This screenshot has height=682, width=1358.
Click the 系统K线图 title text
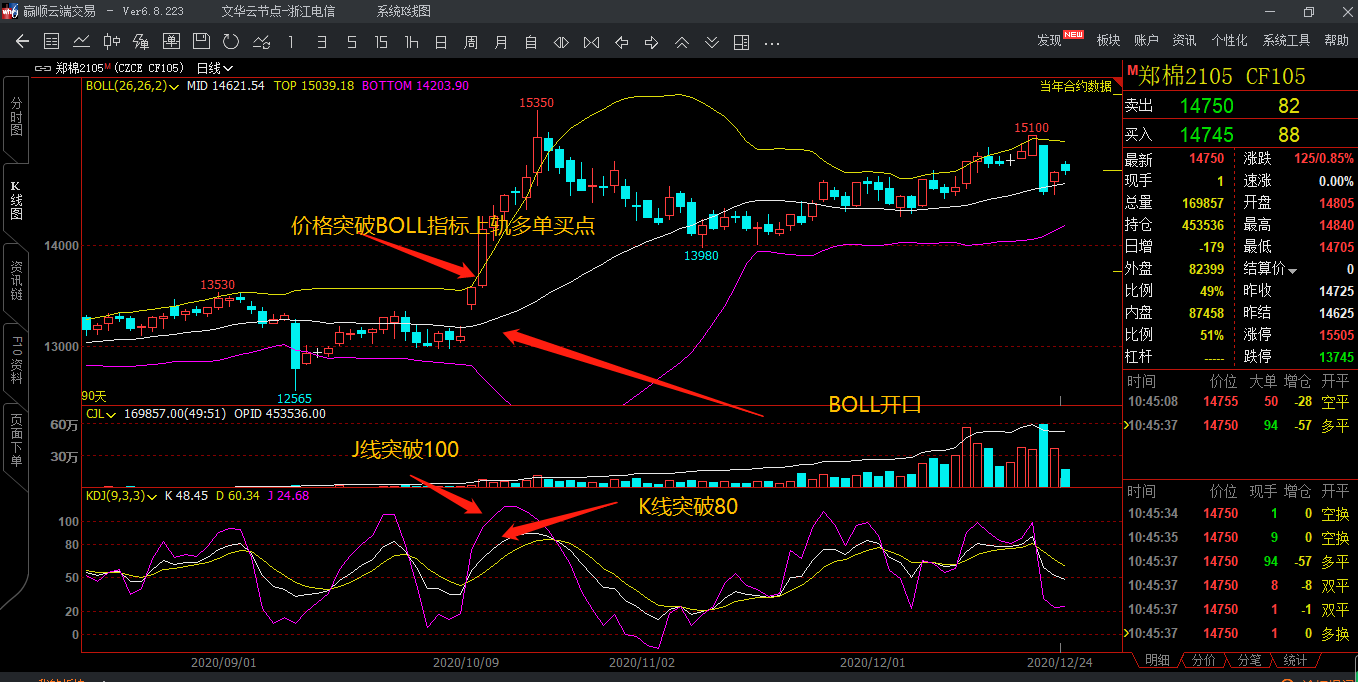(x=404, y=11)
